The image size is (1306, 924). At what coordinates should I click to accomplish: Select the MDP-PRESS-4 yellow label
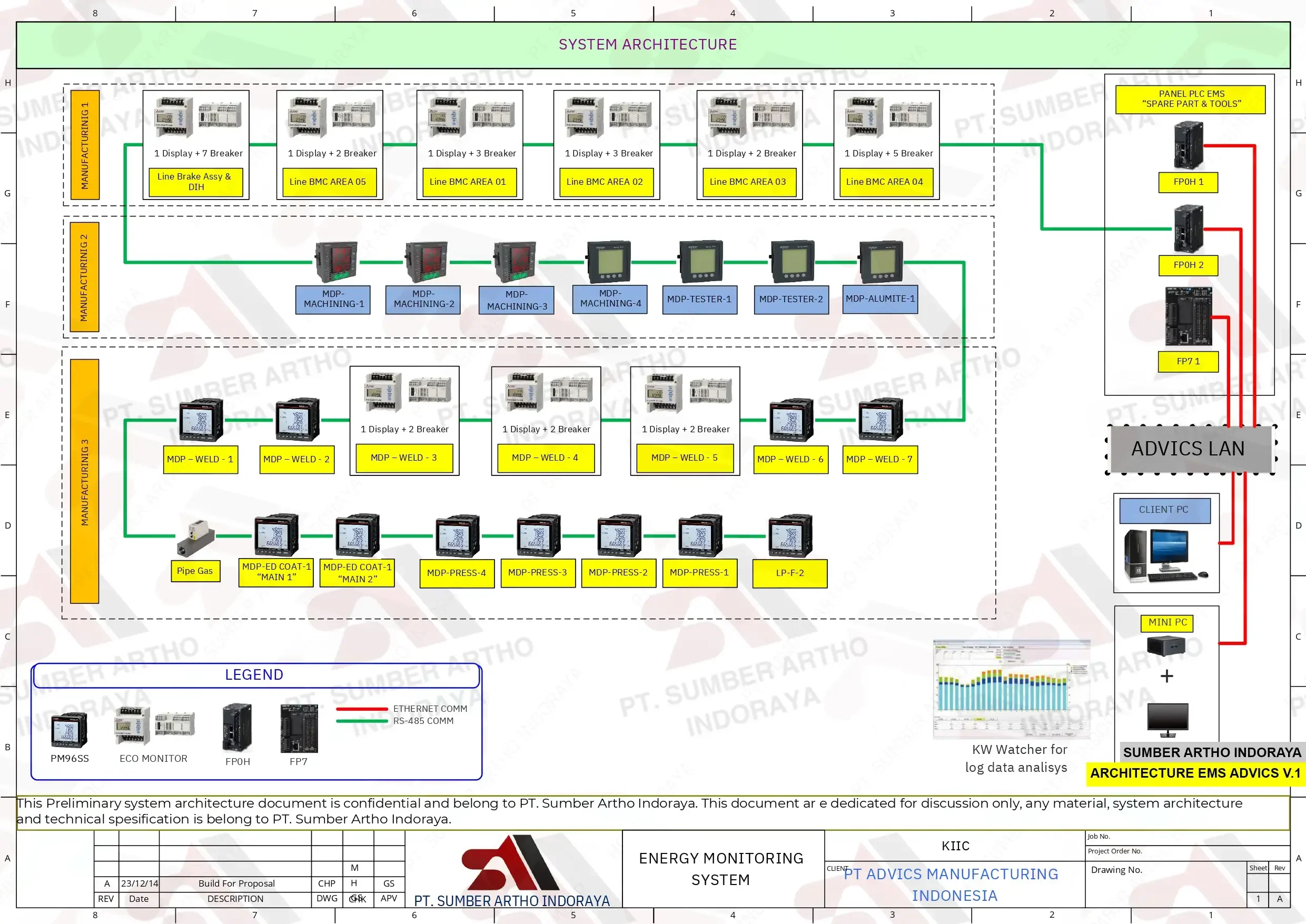pos(457,573)
